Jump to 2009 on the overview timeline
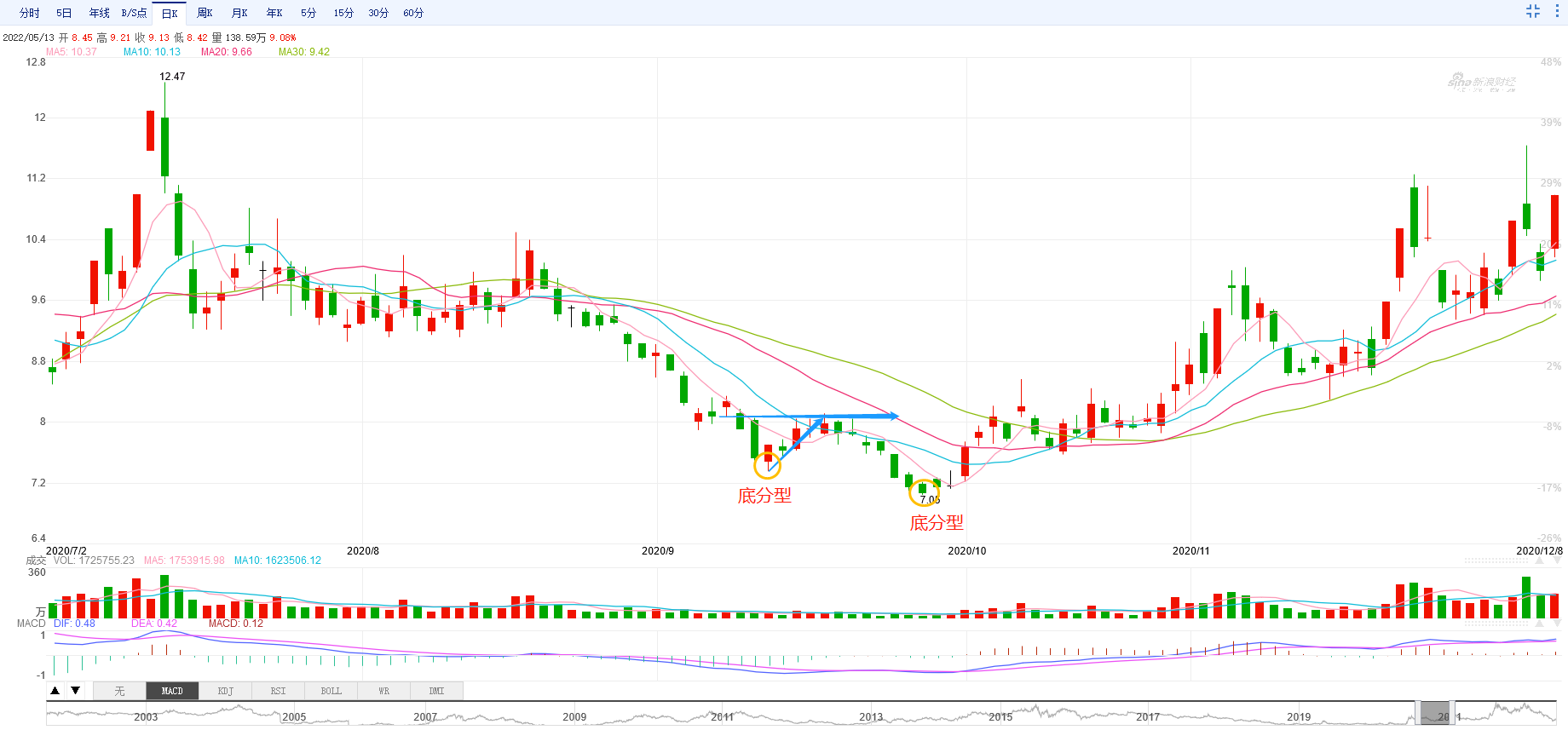 pyautogui.click(x=574, y=717)
